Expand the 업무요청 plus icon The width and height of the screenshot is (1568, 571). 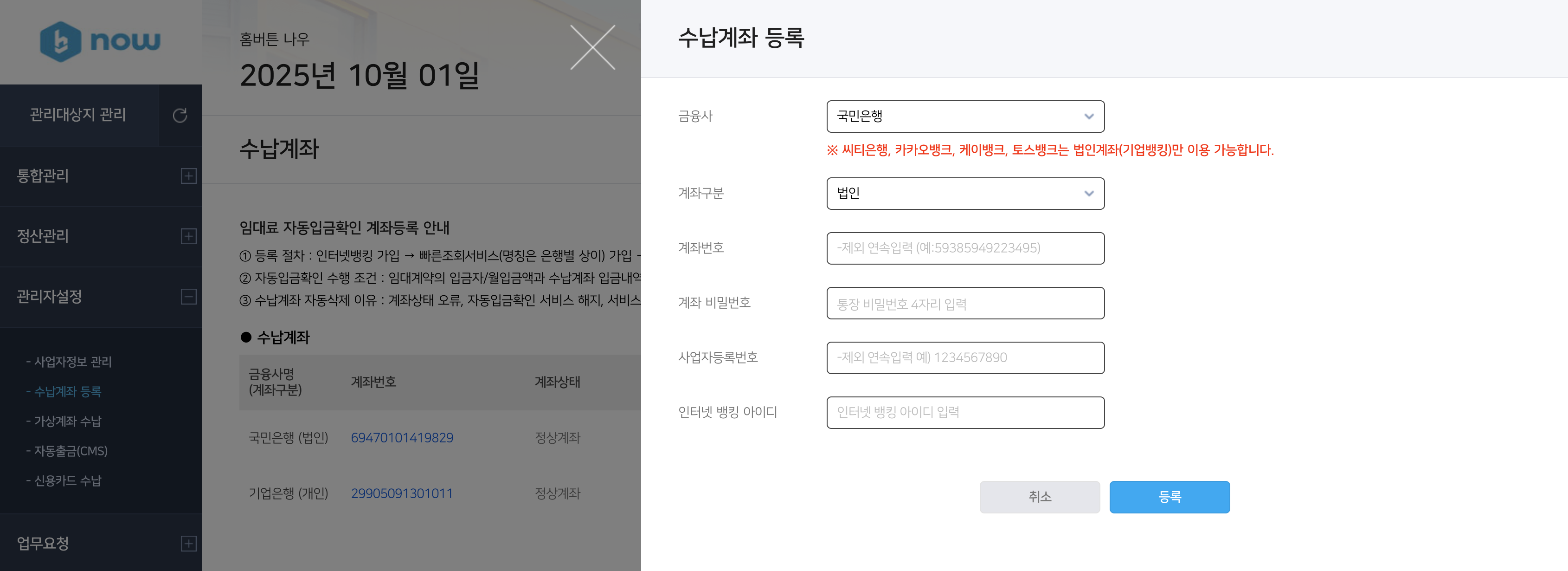point(189,544)
